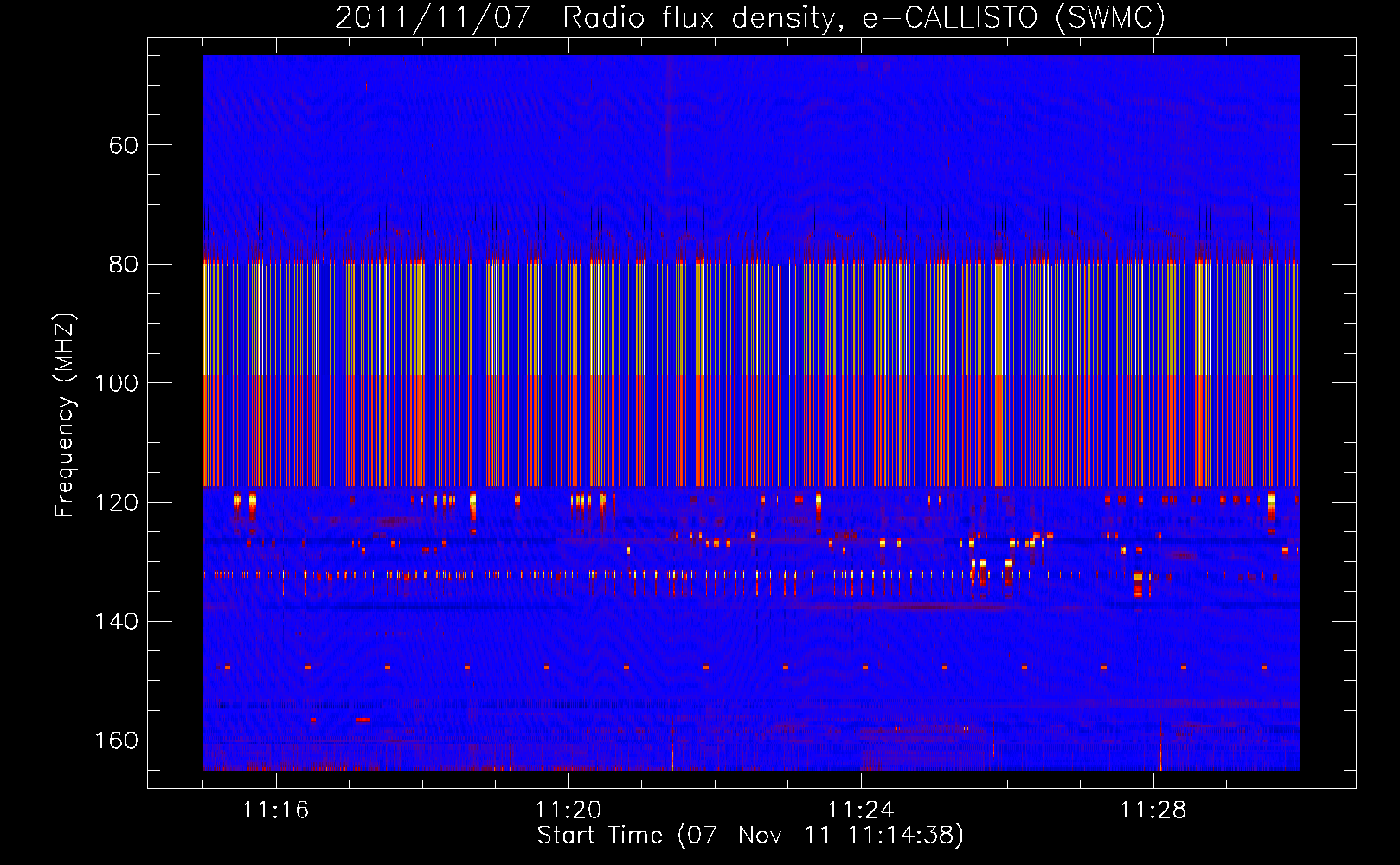Click the 80 frequency tick label
Viewport: 1400px width, 865px height.
point(124,265)
